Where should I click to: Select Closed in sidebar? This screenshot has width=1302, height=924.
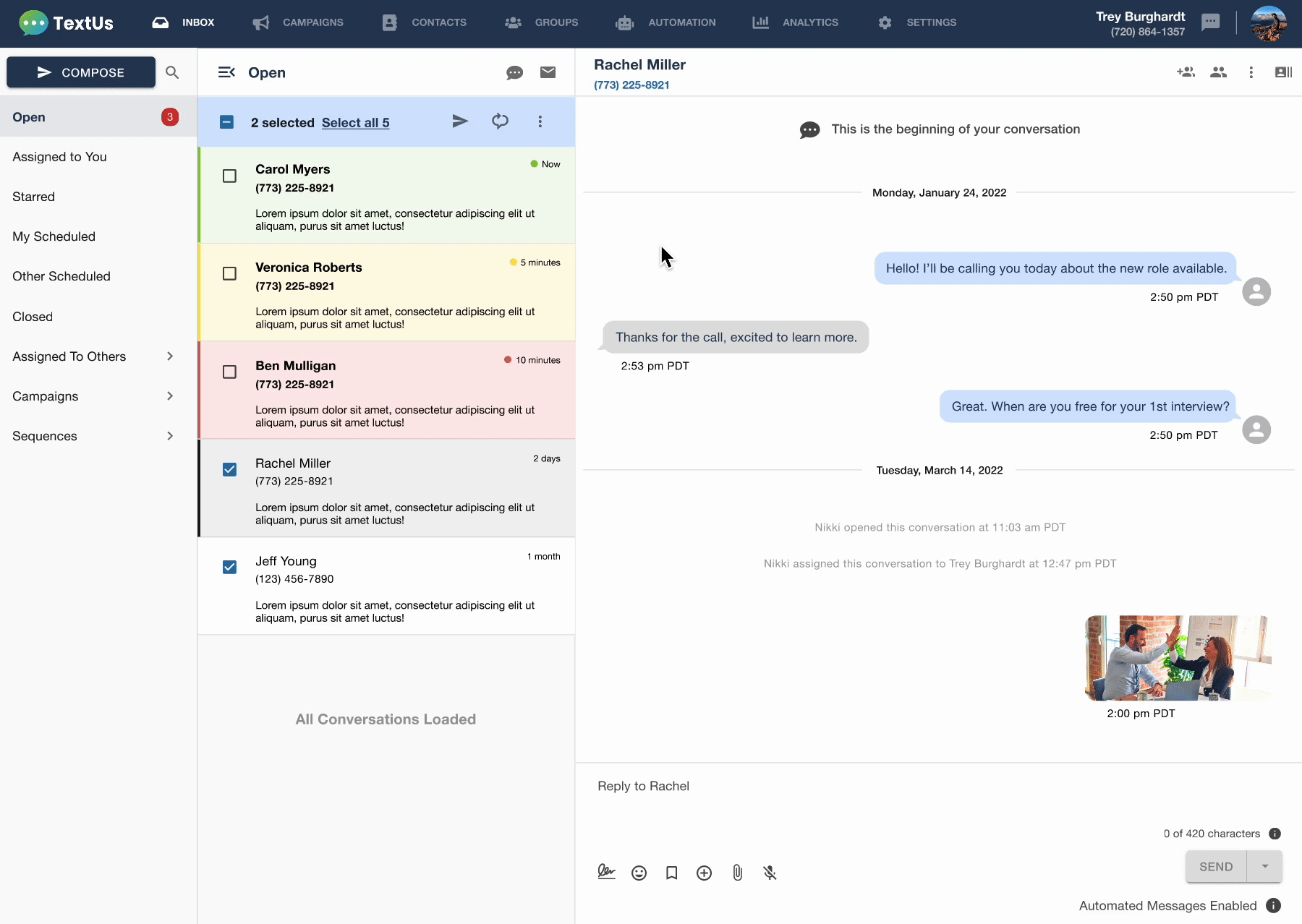(98, 317)
